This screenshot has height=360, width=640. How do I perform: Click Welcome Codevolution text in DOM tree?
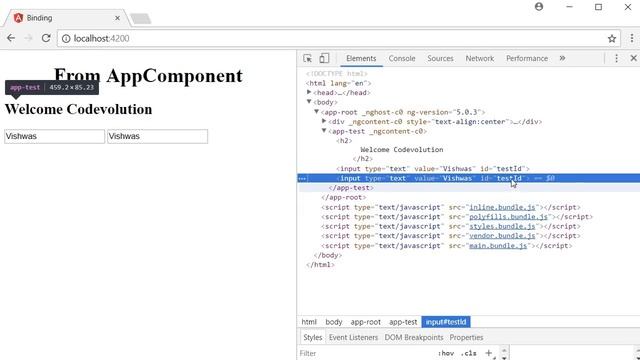click(402, 150)
